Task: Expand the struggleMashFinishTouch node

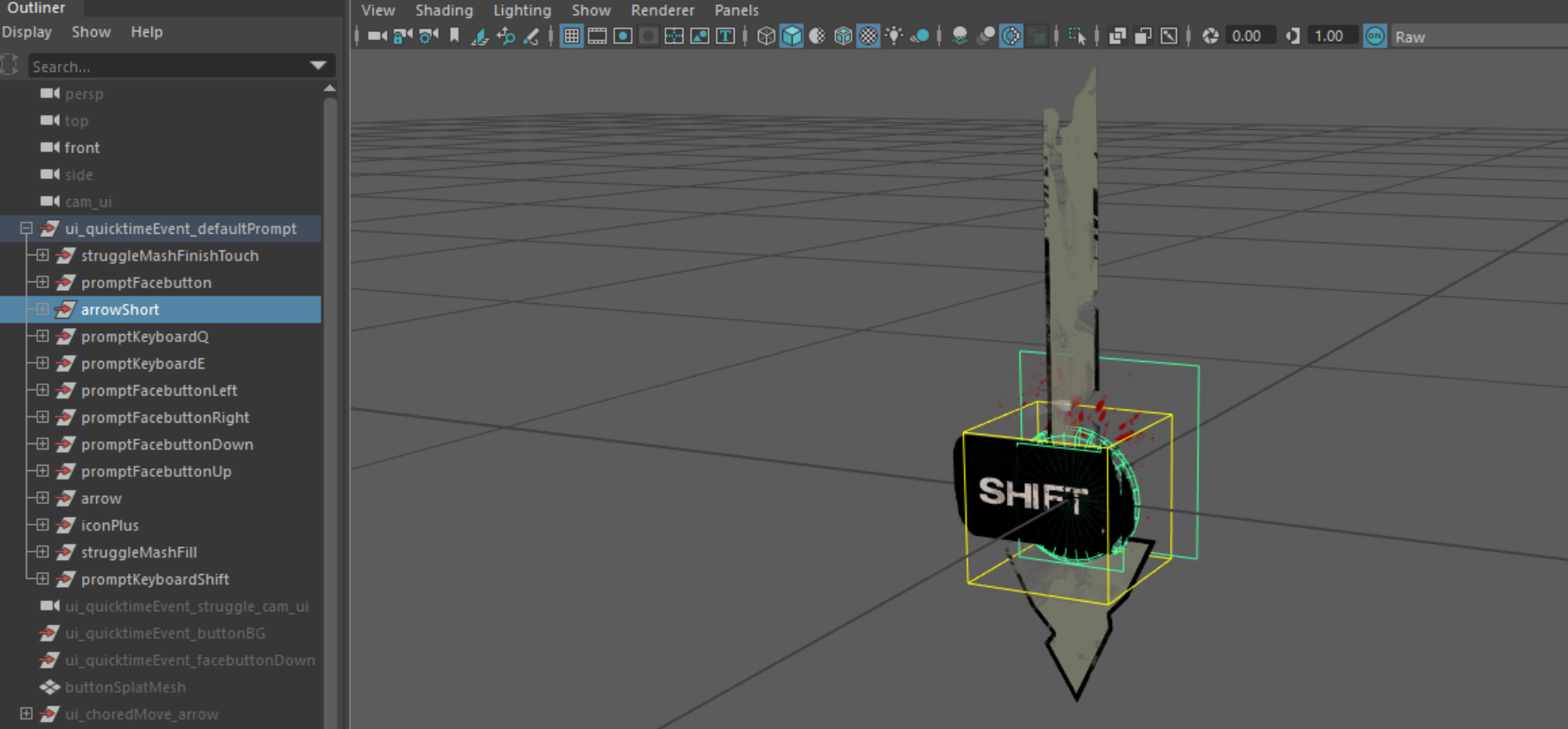Action: coord(42,255)
